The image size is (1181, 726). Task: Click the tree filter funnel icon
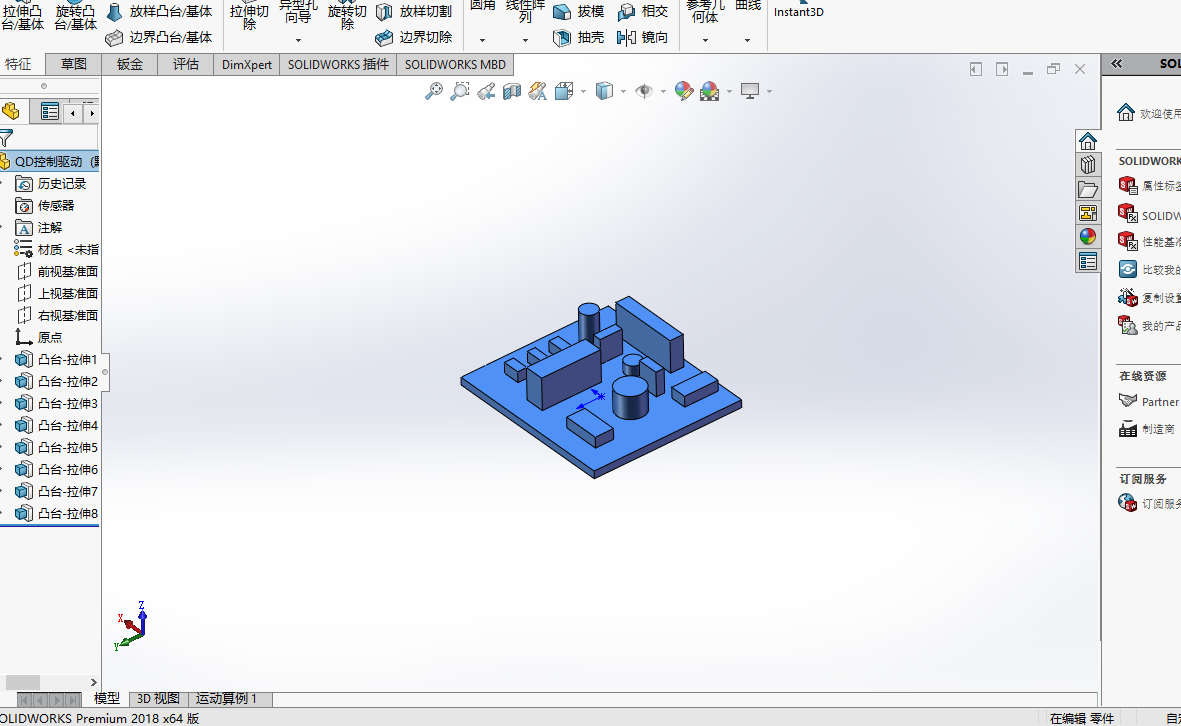[x=7, y=139]
